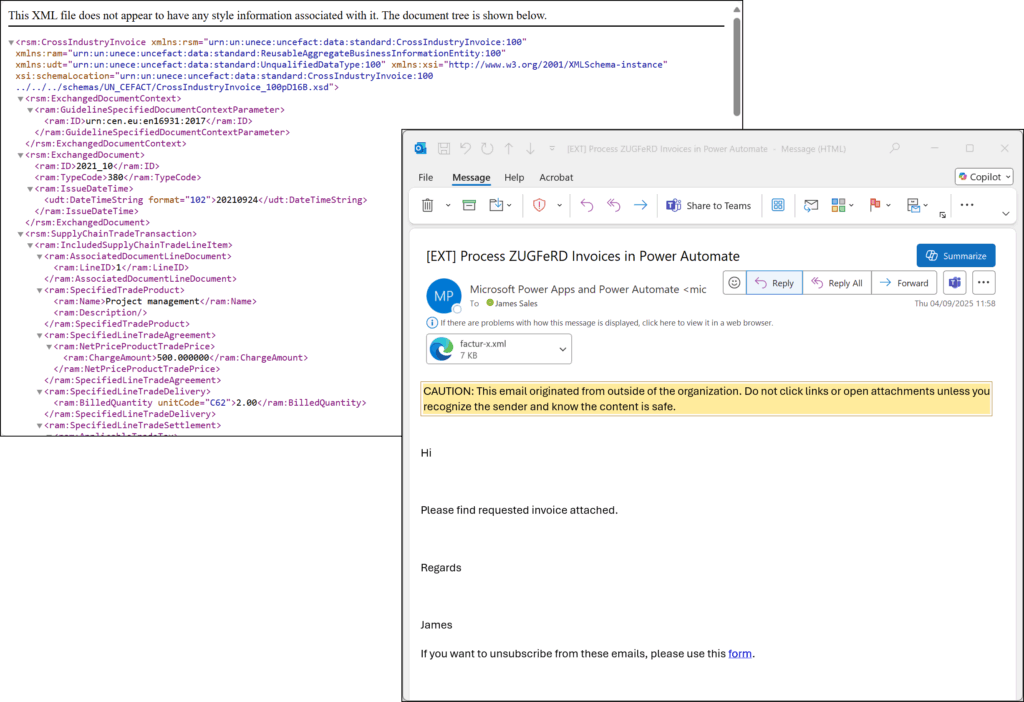This screenshot has width=1024, height=702.
Task: Click the 500.000000 ChargeAmount value in the XML
Action: point(183,358)
